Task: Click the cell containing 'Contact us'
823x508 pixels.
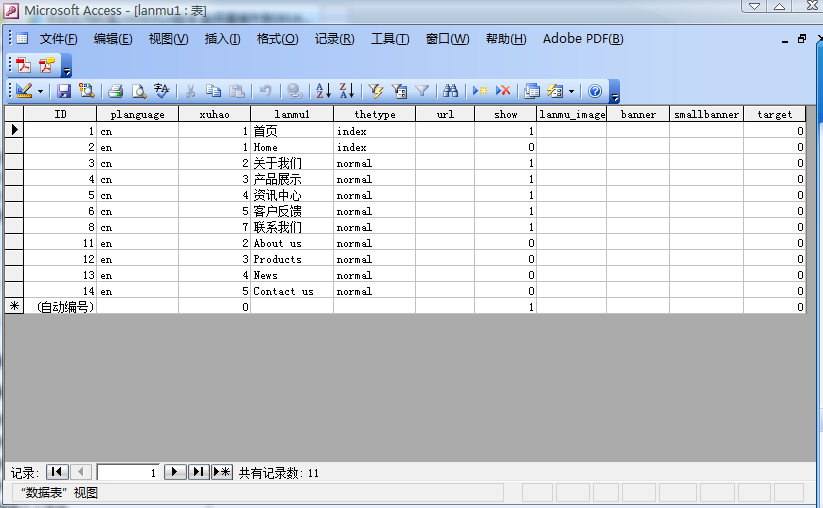Action: (x=291, y=291)
